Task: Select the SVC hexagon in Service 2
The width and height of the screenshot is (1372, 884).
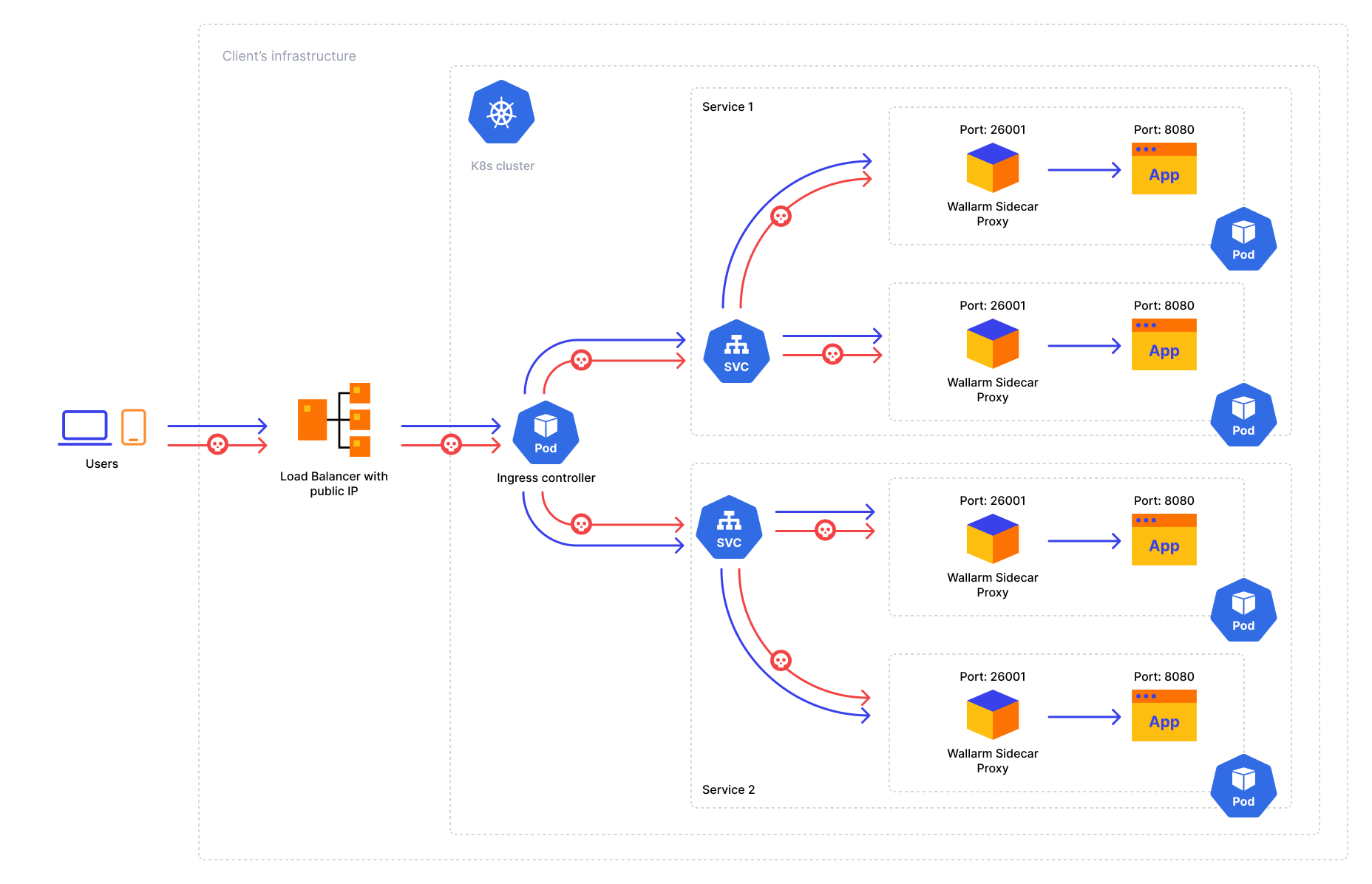Action: (729, 527)
